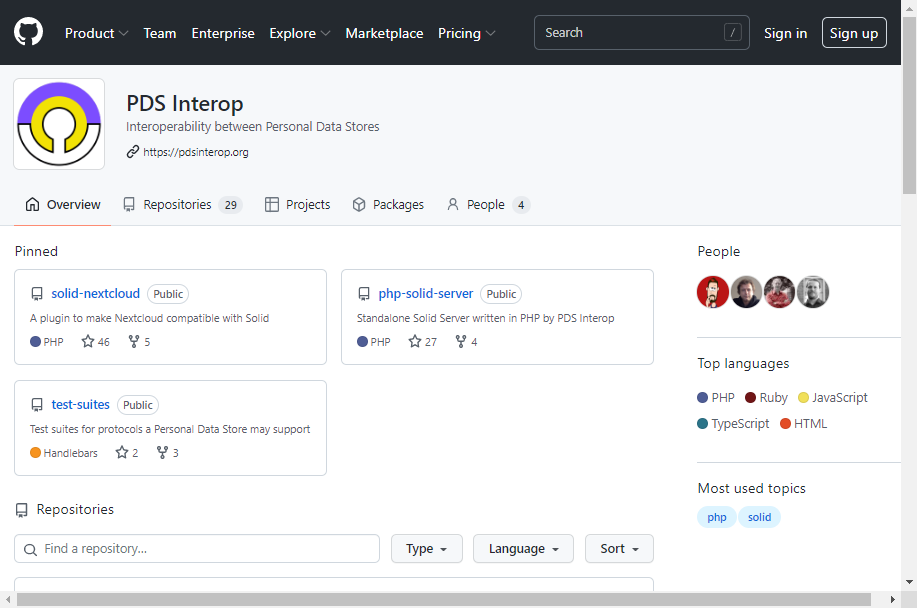The width and height of the screenshot is (917, 608).
Task: Open the php-solid-server repository
Action: (426, 293)
